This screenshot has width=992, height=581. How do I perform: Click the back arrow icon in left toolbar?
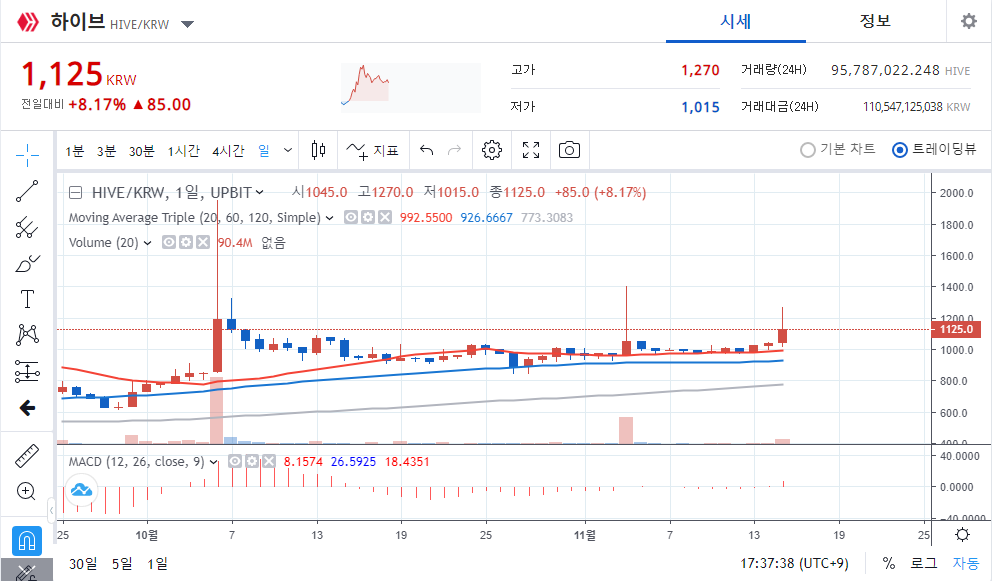pos(27,408)
